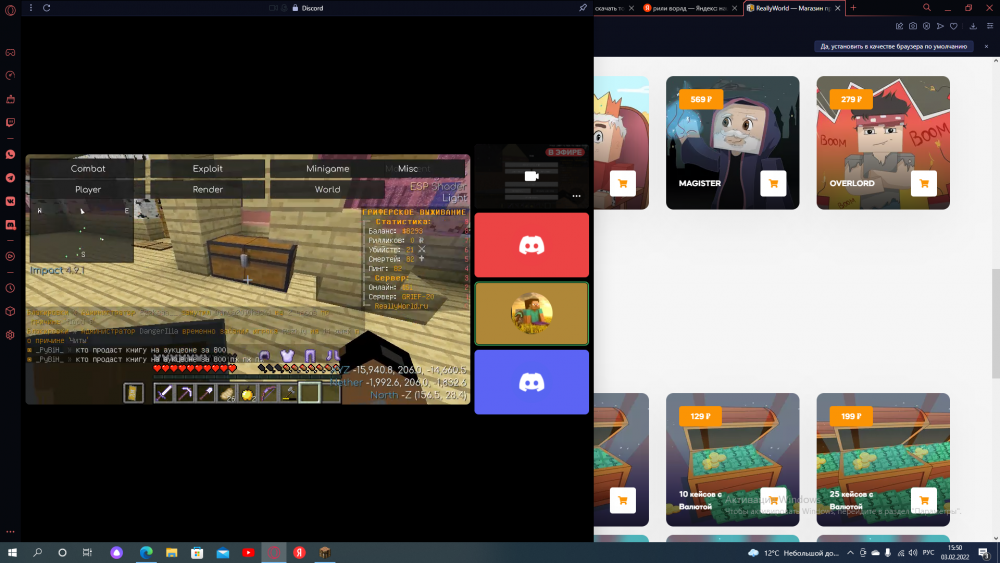
Task: Open Discord panel three-dot menu
Action: point(31,8)
